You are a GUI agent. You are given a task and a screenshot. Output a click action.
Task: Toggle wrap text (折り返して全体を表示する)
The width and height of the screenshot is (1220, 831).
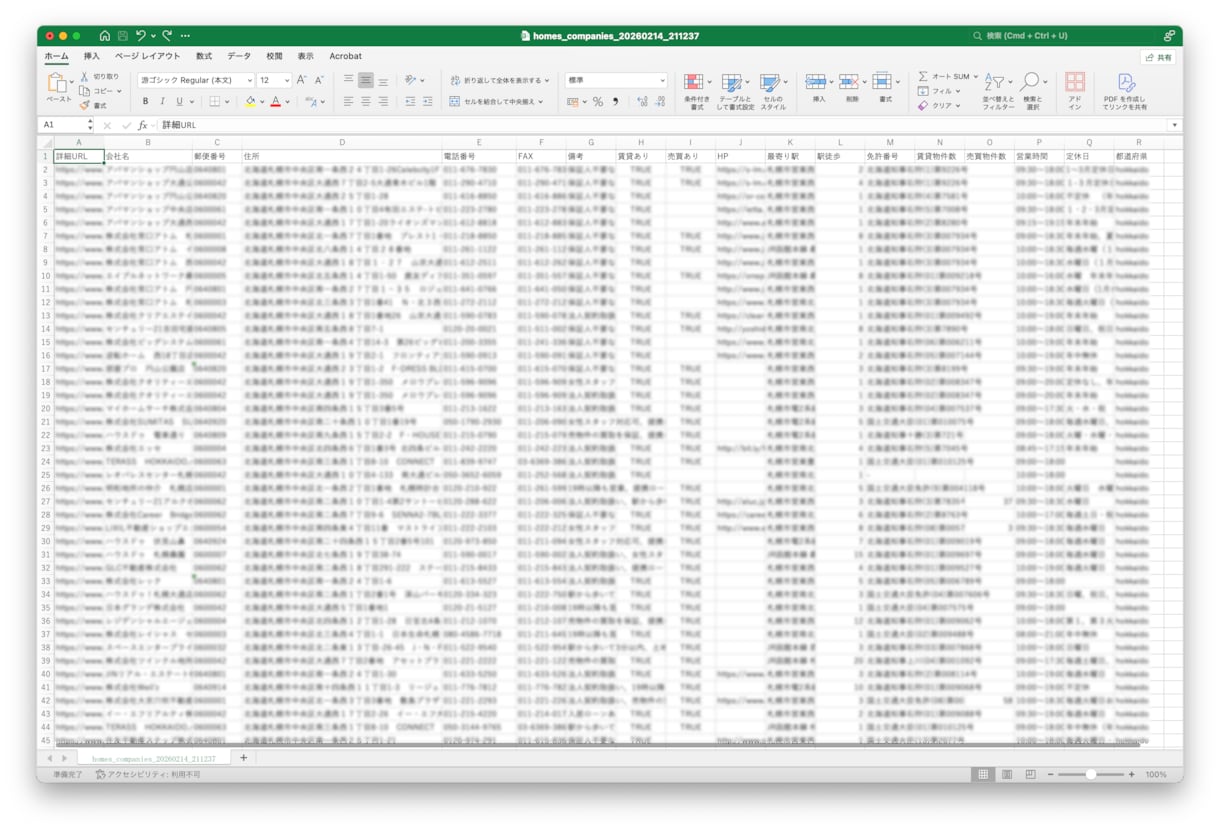(x=499, y=80)
